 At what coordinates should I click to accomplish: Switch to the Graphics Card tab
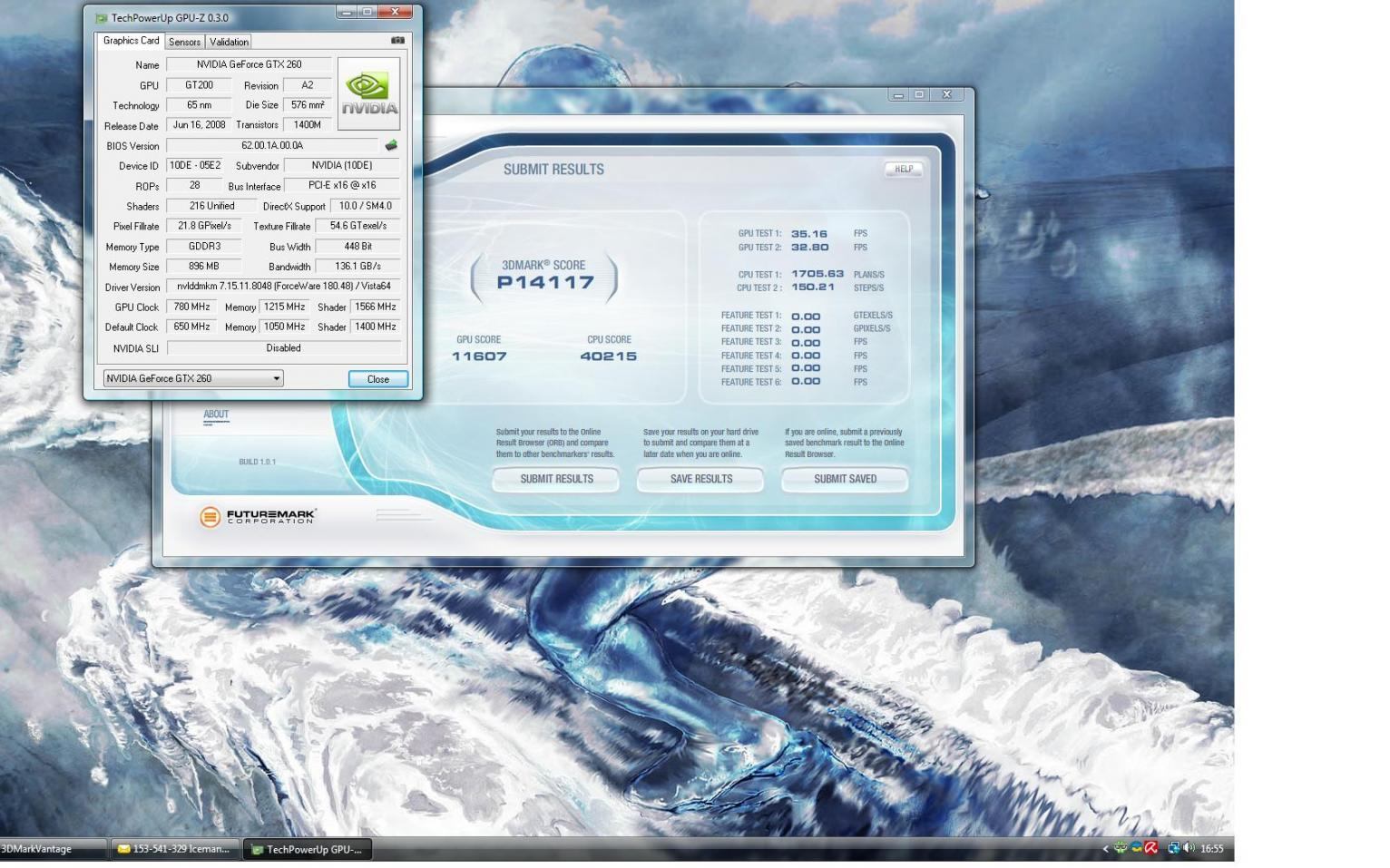click(131, 41)
